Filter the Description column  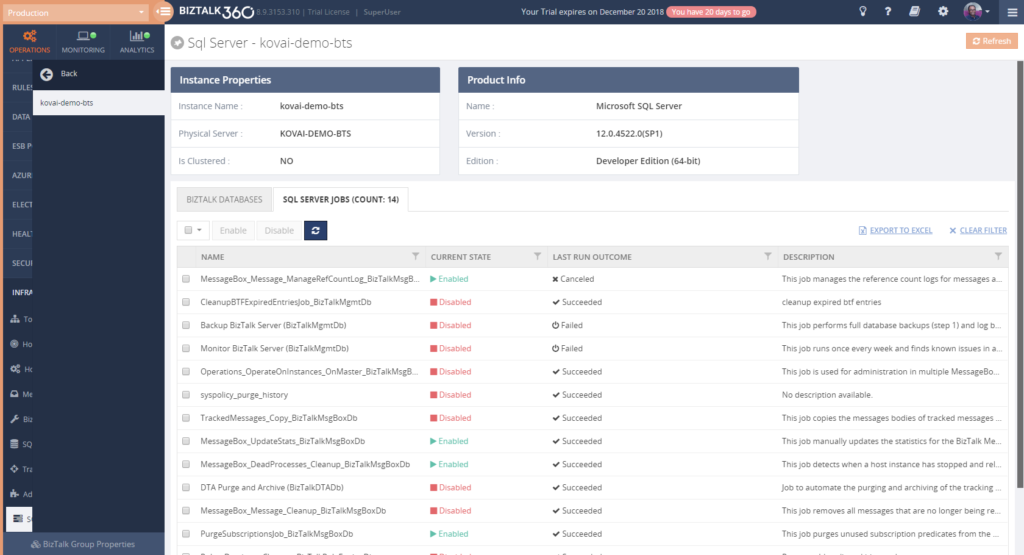[x=998, y=256]
